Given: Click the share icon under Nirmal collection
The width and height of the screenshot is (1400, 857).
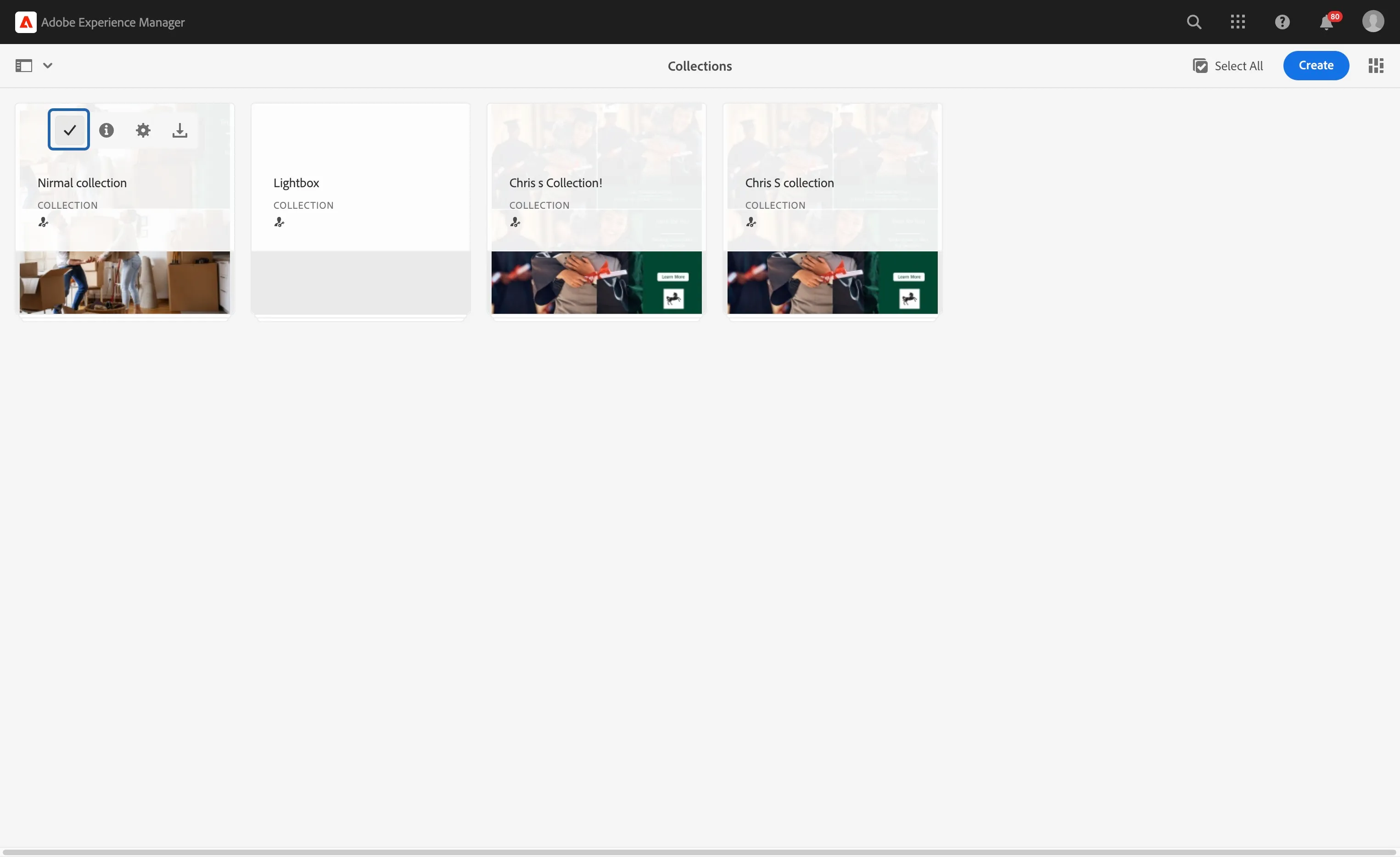Looking at the screenshot, I should pyautogui.click(x=43, y=222).
